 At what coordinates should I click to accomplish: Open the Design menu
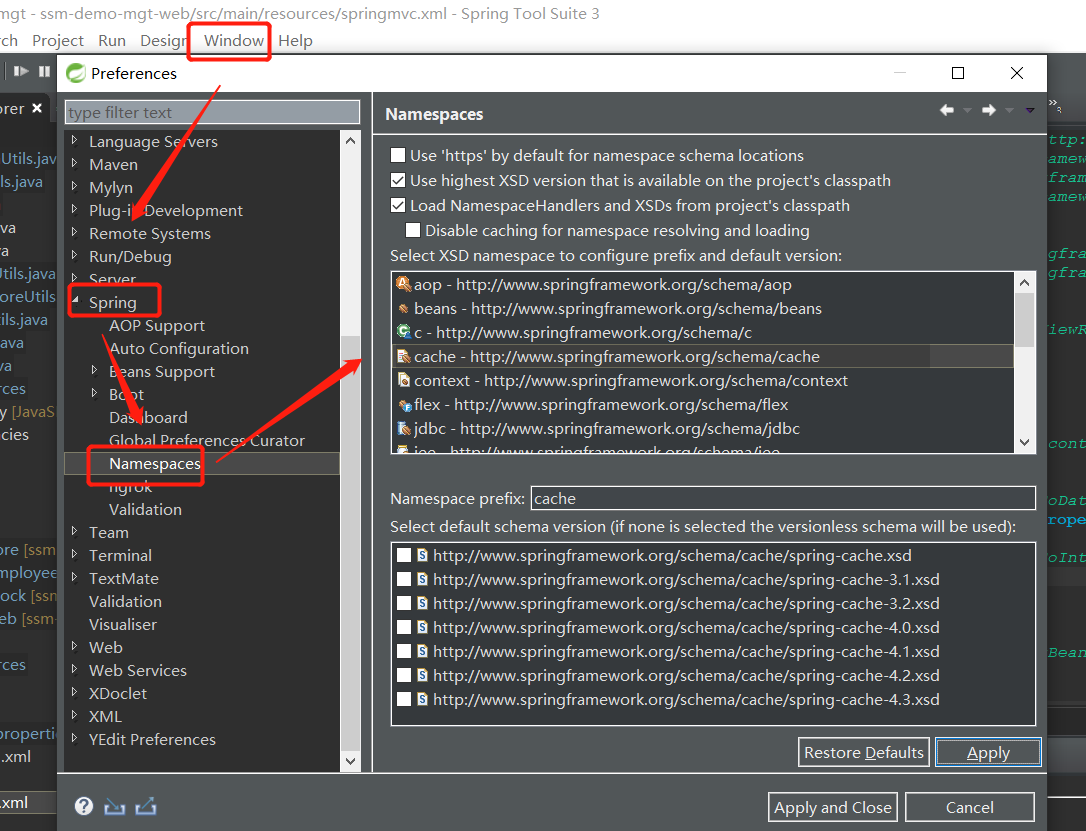tap(163, 41)
